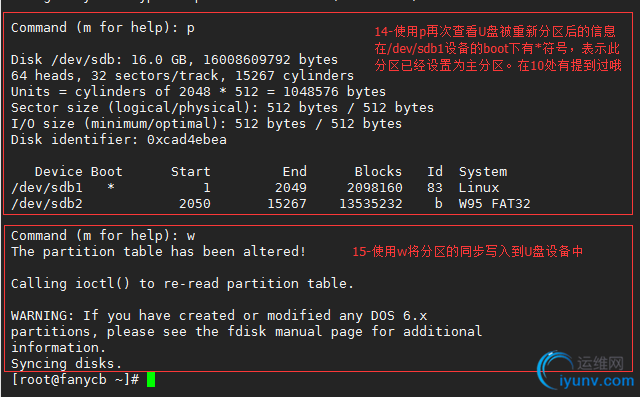Viewport: 640px width, 397px height.
Task: Click the Linux system type label
Action: tap(479, 188)
